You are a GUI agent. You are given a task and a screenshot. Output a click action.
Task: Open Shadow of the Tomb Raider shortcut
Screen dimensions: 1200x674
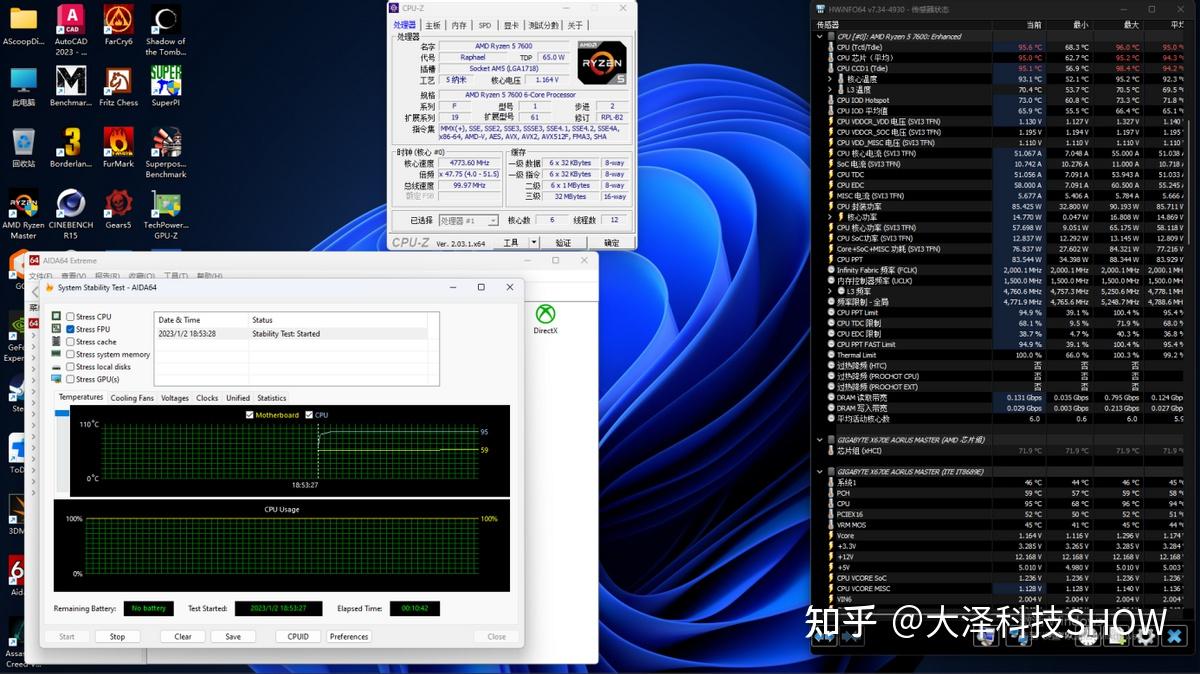166,29
